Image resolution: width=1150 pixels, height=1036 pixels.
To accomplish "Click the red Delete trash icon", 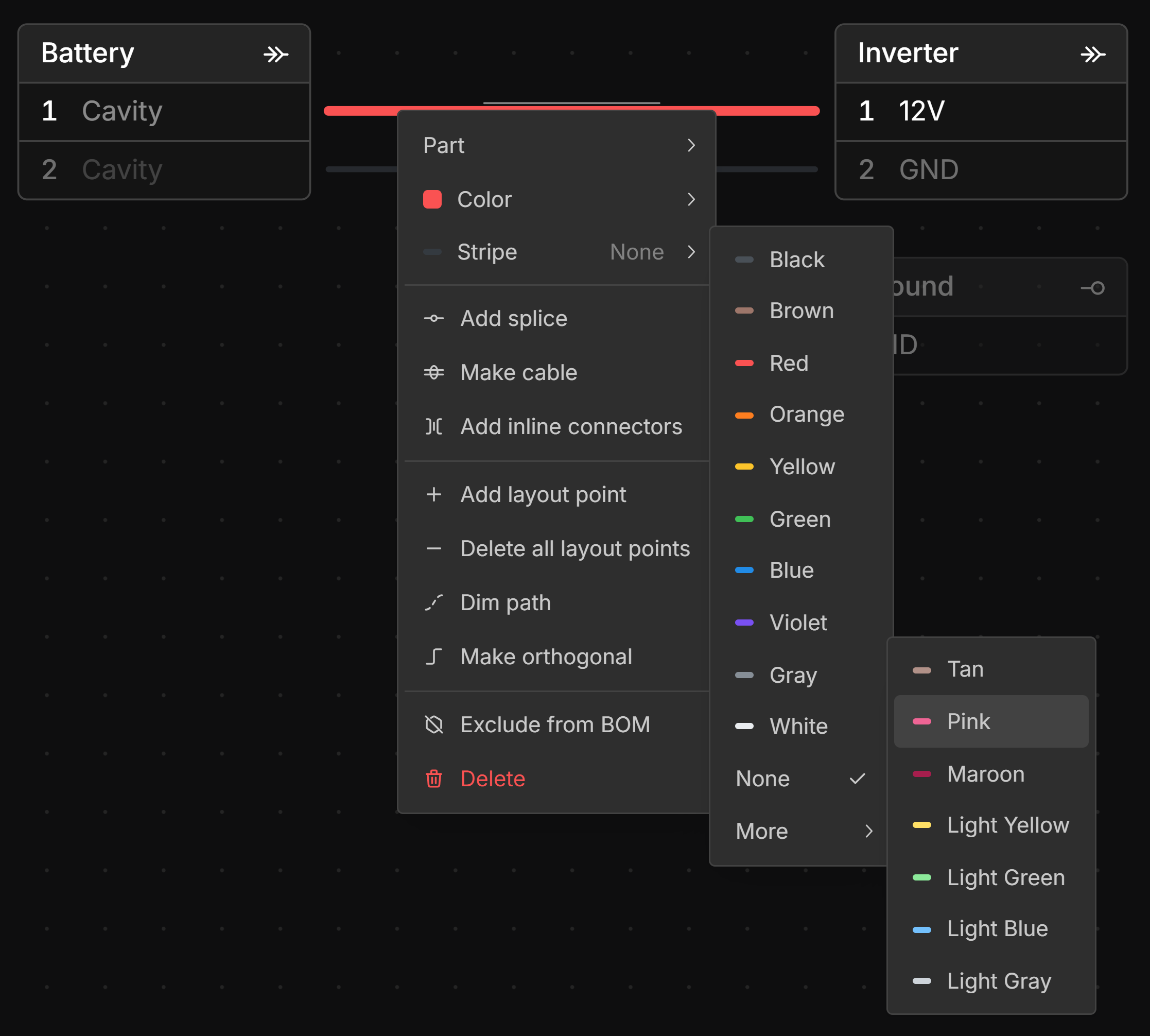I will [x=433, y=778].
